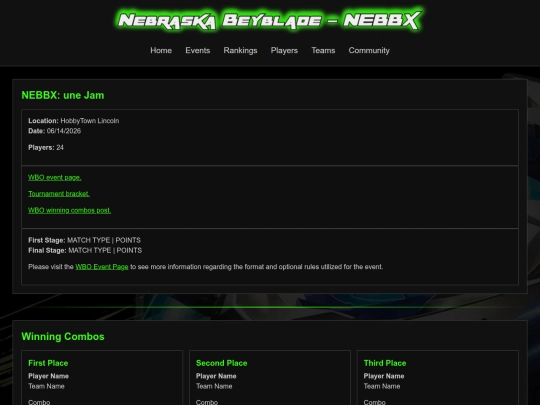The height and width of the screenshot is (405, 540).
Task: Click the Third Place heading
Action: click(385, 363)
